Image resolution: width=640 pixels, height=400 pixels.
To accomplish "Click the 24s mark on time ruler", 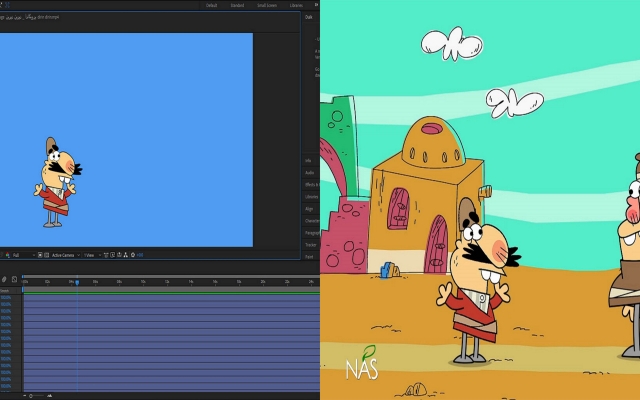I will click(311, 282).
